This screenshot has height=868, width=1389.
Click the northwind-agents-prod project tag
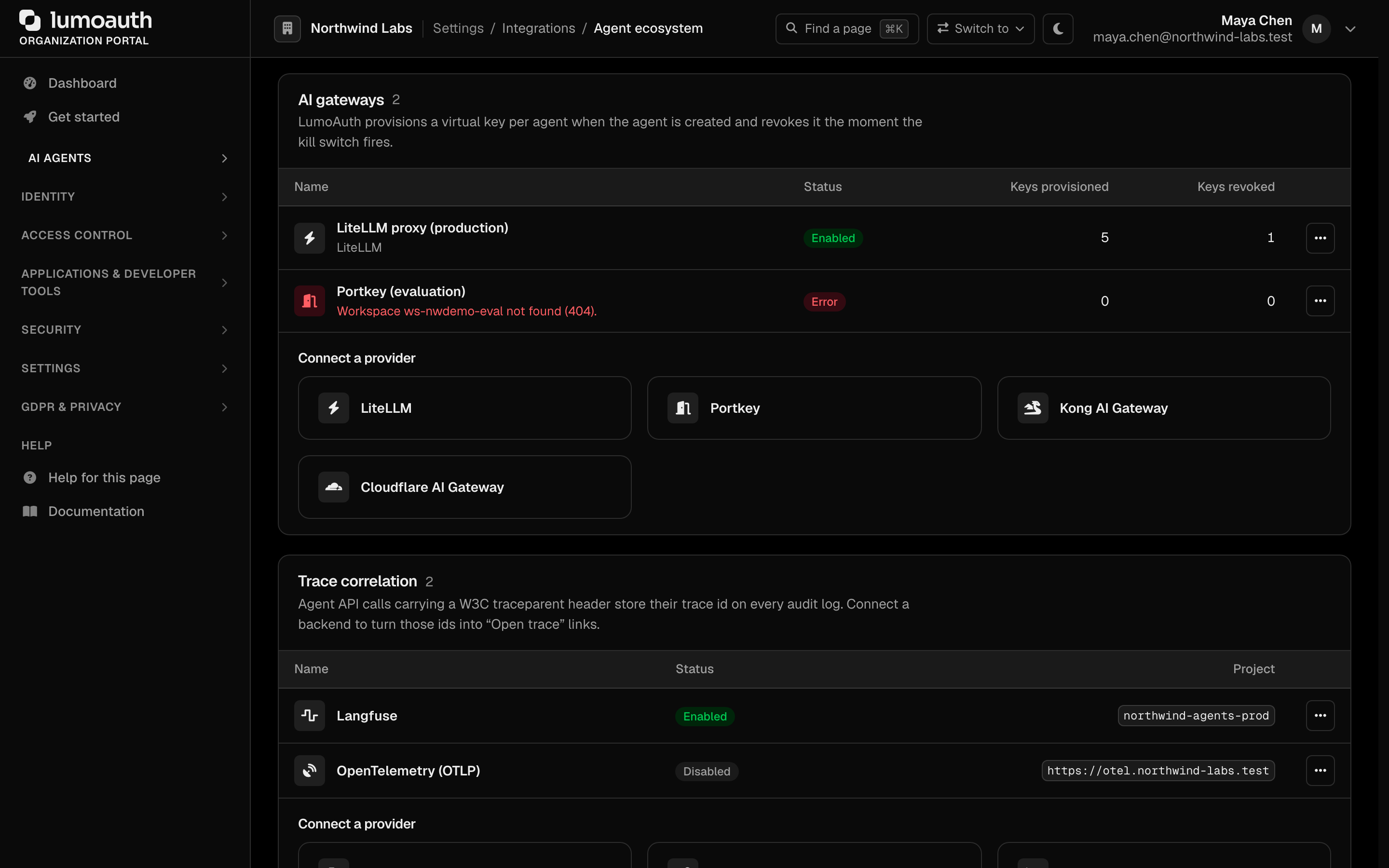coord(1196,715)
